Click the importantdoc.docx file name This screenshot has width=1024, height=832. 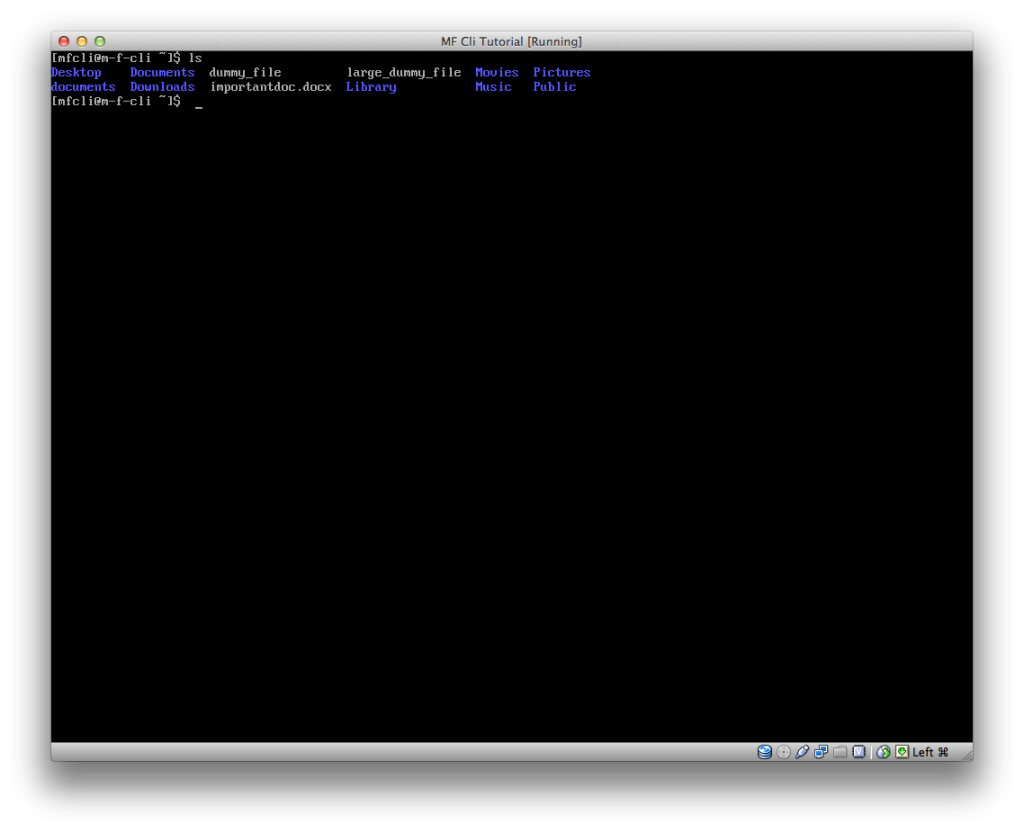pos(270,87)
